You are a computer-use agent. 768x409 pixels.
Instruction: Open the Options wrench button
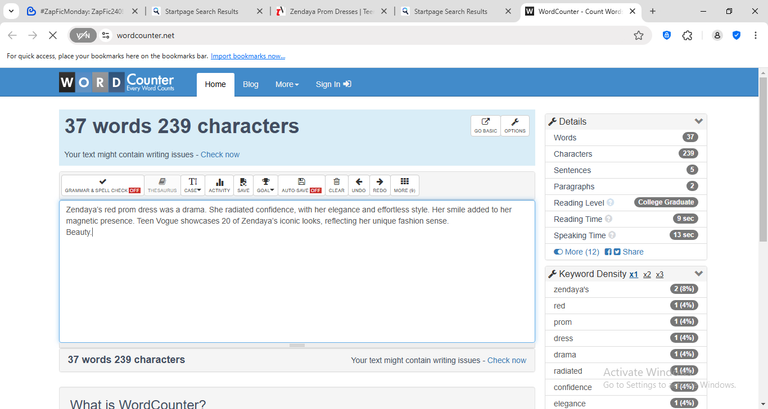click(515, 125)
